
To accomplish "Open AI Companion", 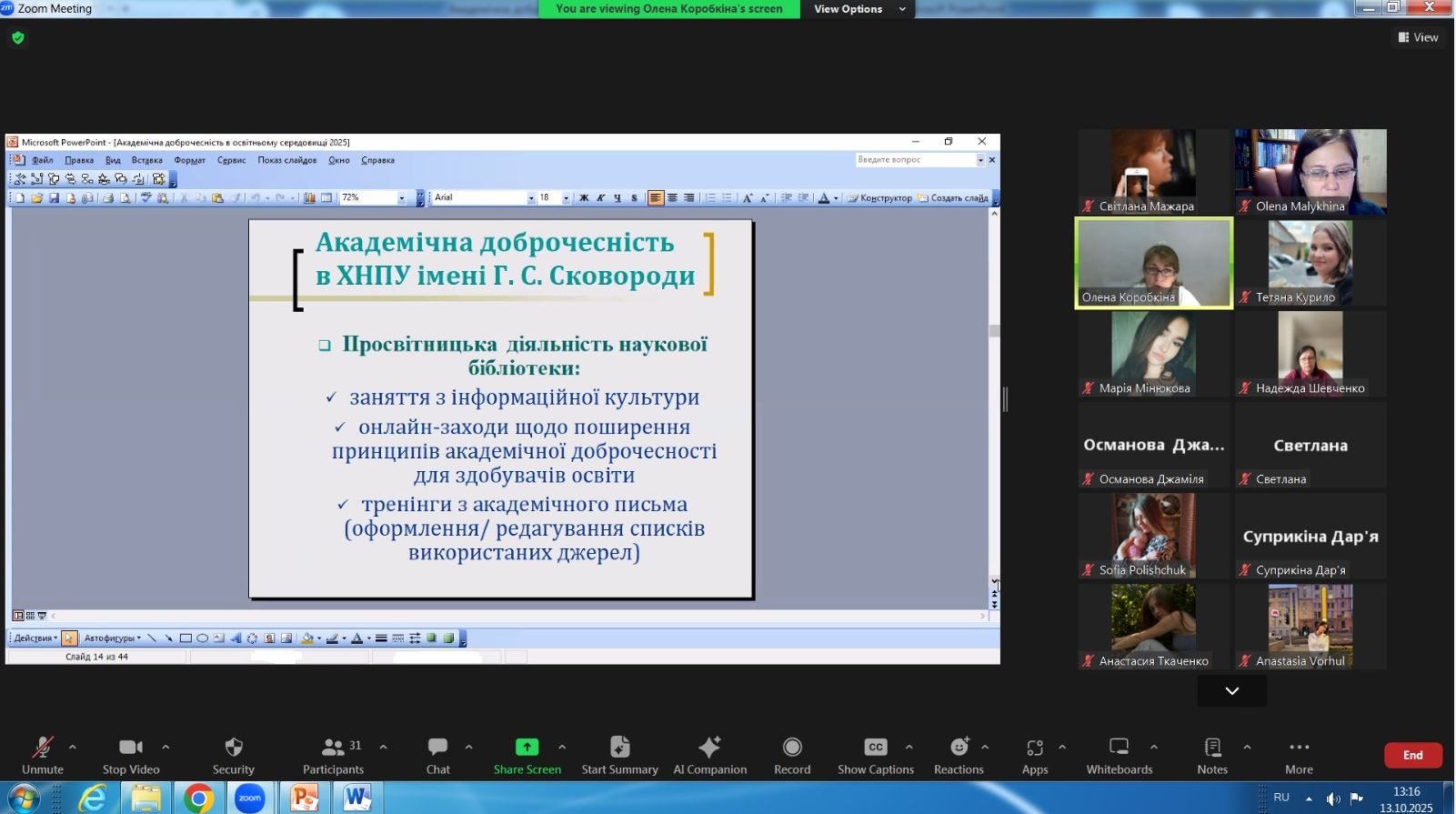I will click(x=709, y=755).
